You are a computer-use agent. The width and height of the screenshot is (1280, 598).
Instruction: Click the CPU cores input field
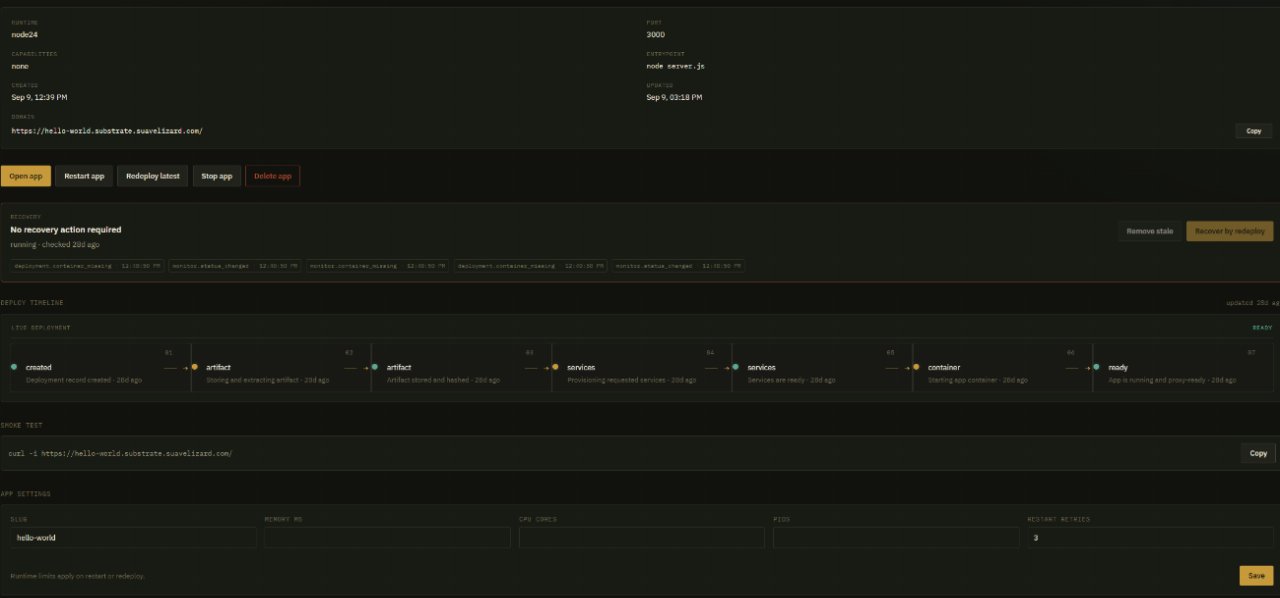(642, 537)
